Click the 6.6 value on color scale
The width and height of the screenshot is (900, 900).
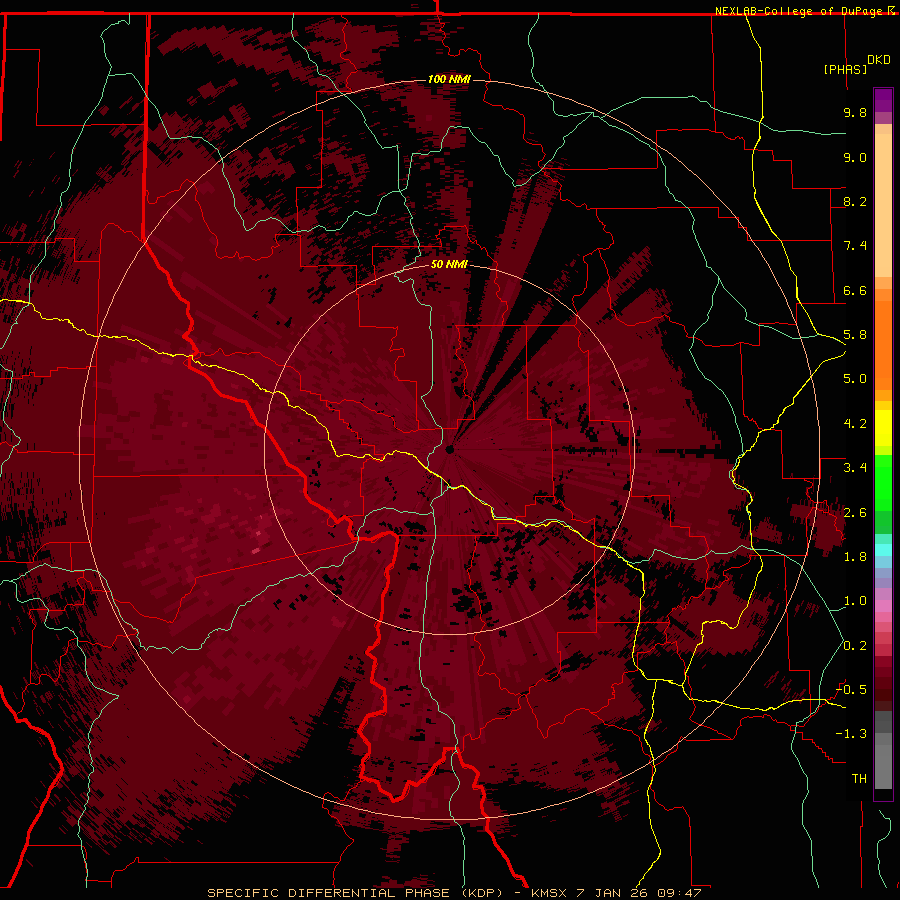pyautogui.click(x=855, y=290)
